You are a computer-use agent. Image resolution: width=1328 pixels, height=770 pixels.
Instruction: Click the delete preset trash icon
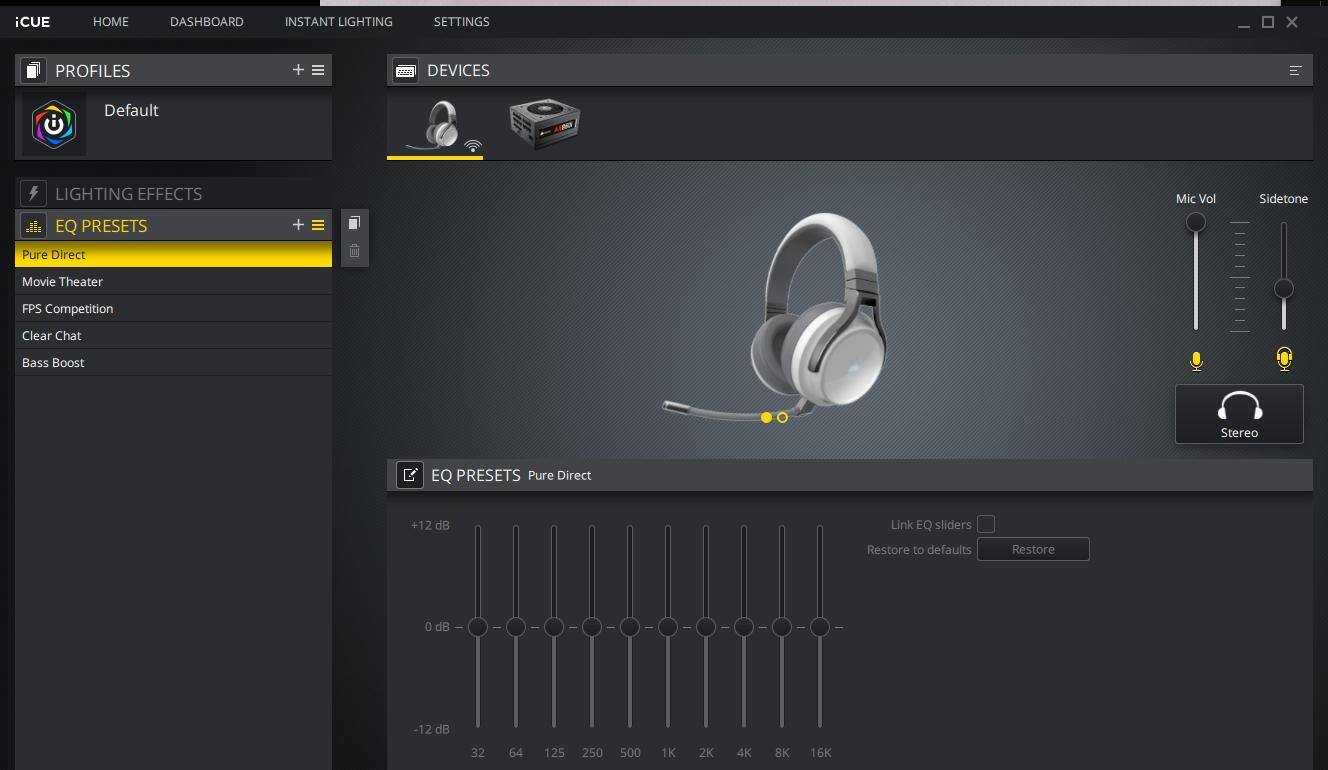[x=354, y=251]
